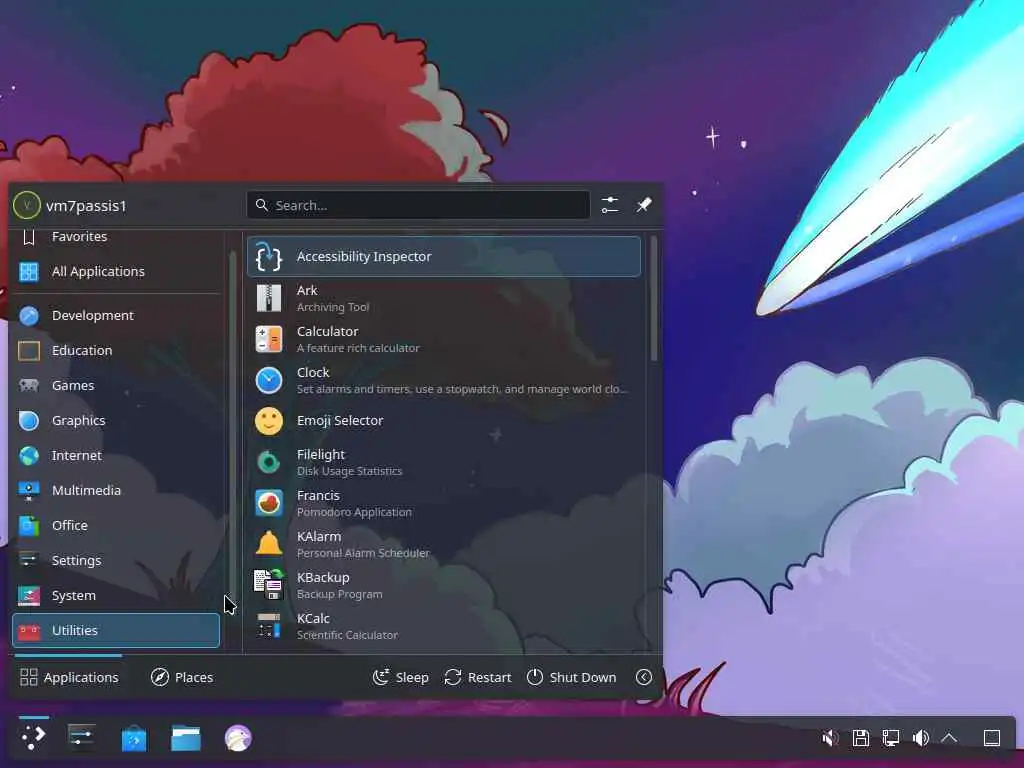Open the application launcher on the taskbar
1024x768 pixels.
[x=33, y=738]
